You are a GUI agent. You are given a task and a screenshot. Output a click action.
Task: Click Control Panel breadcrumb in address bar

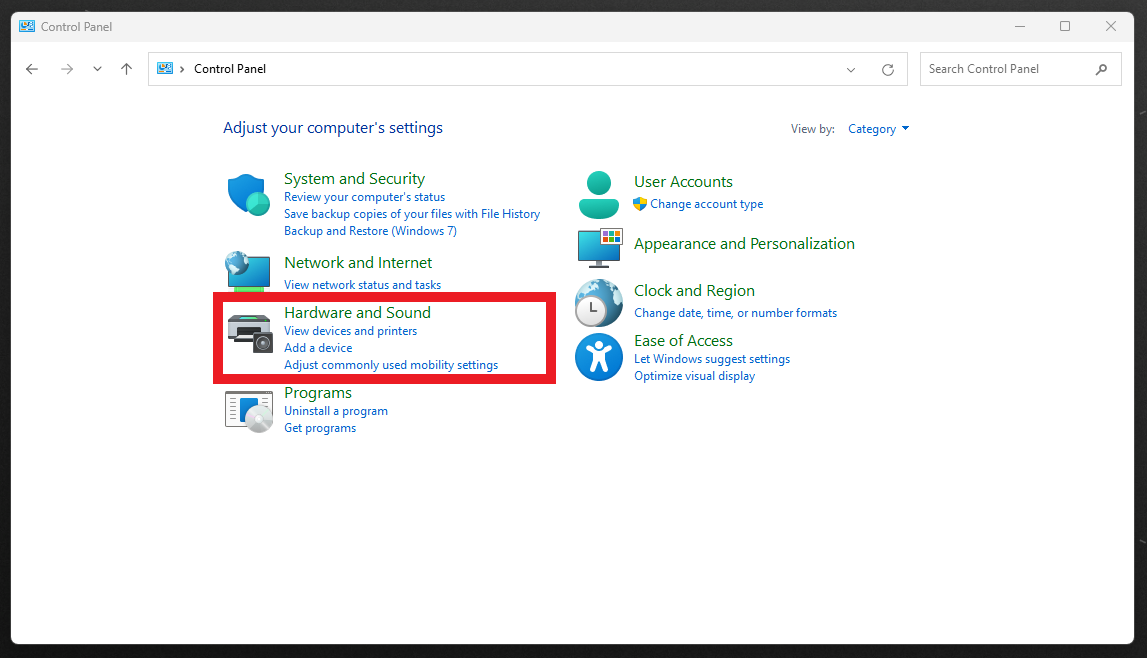(229, 69)
